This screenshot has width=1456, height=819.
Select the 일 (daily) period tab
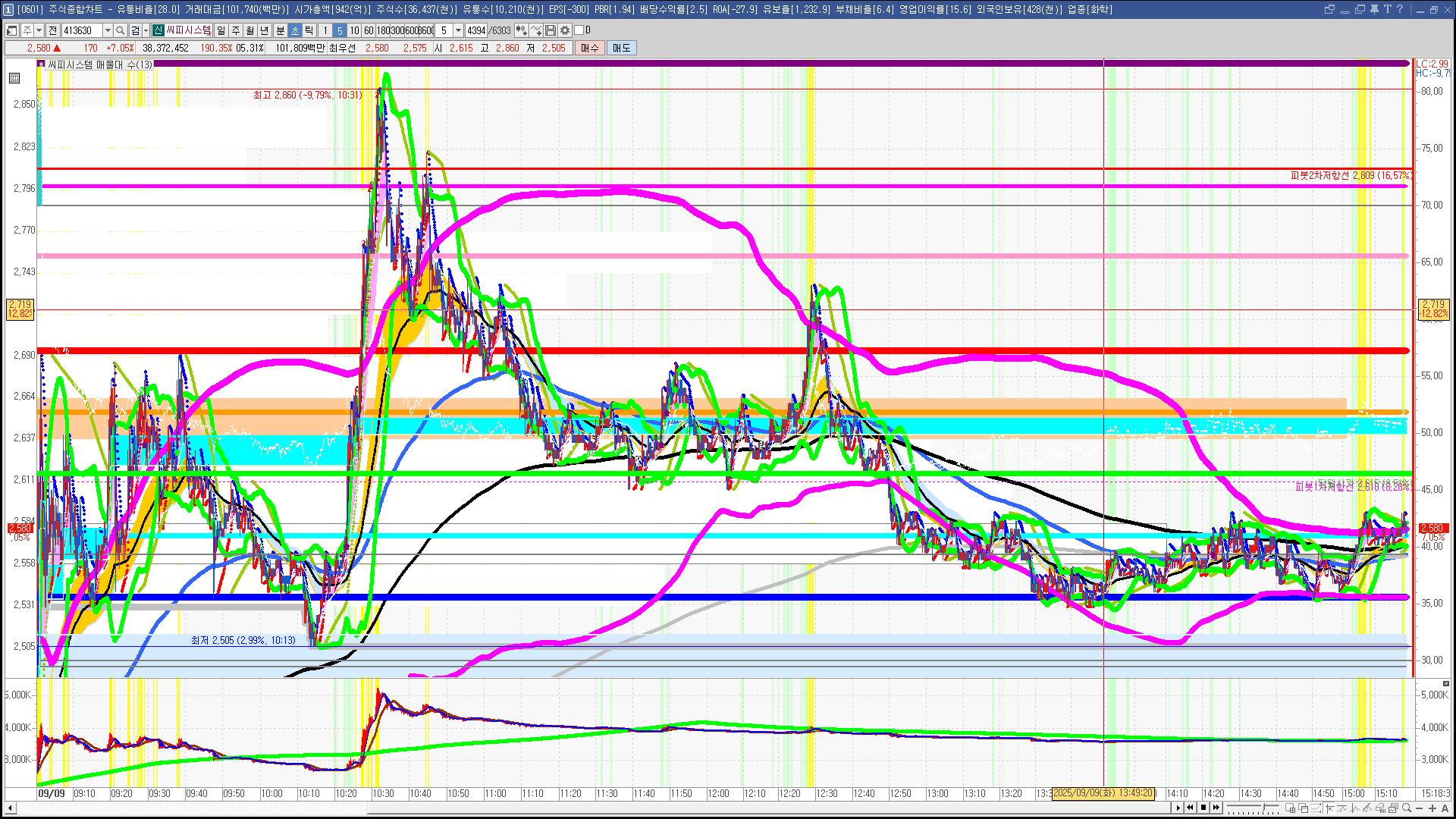[221, 30]
